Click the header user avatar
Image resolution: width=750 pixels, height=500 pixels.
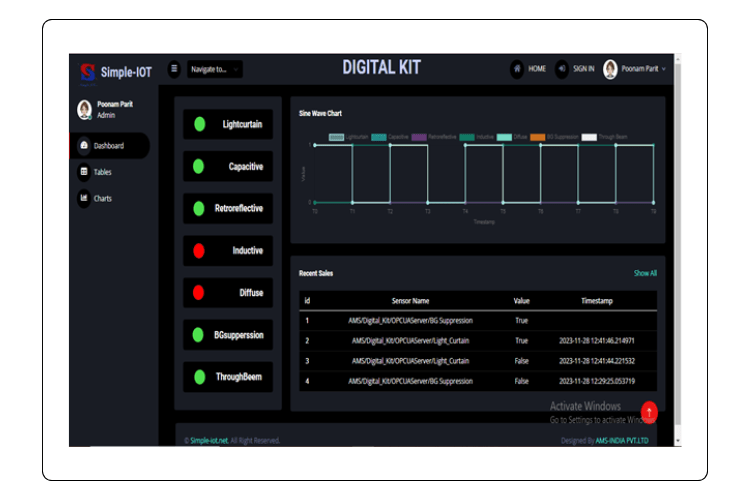[x=610, y=69]
